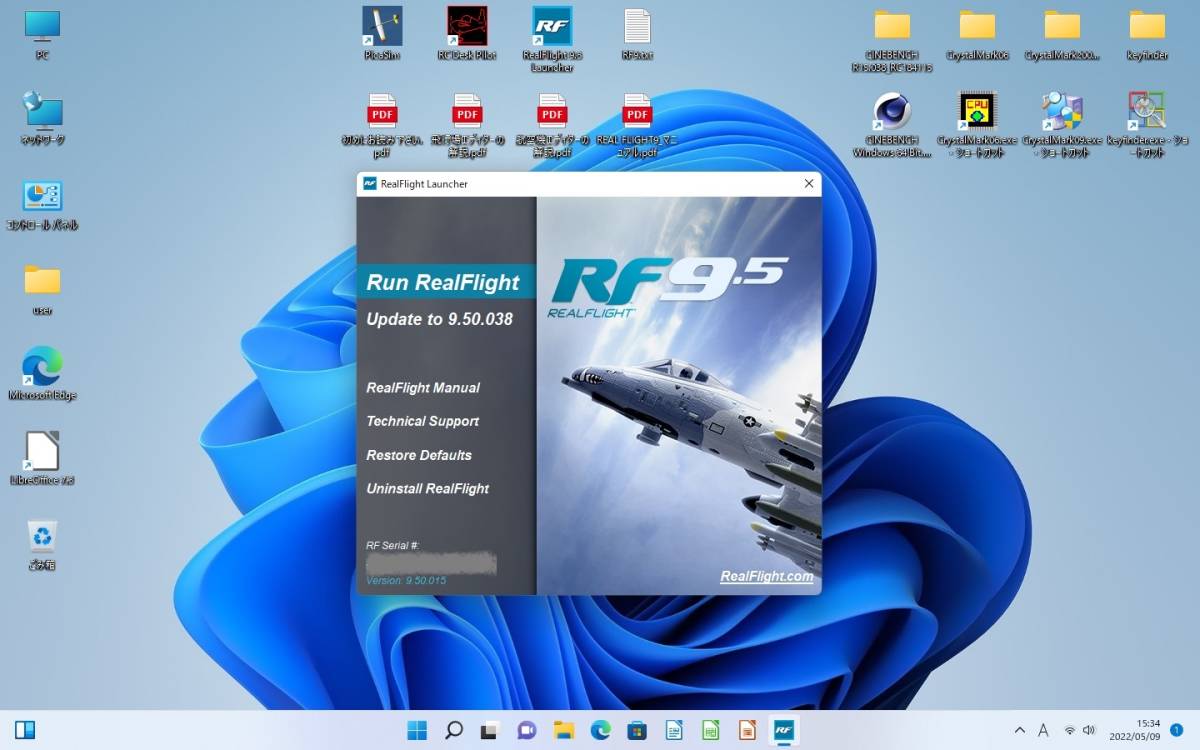Click the Version: 9.50.015 text

pos(406,581)
